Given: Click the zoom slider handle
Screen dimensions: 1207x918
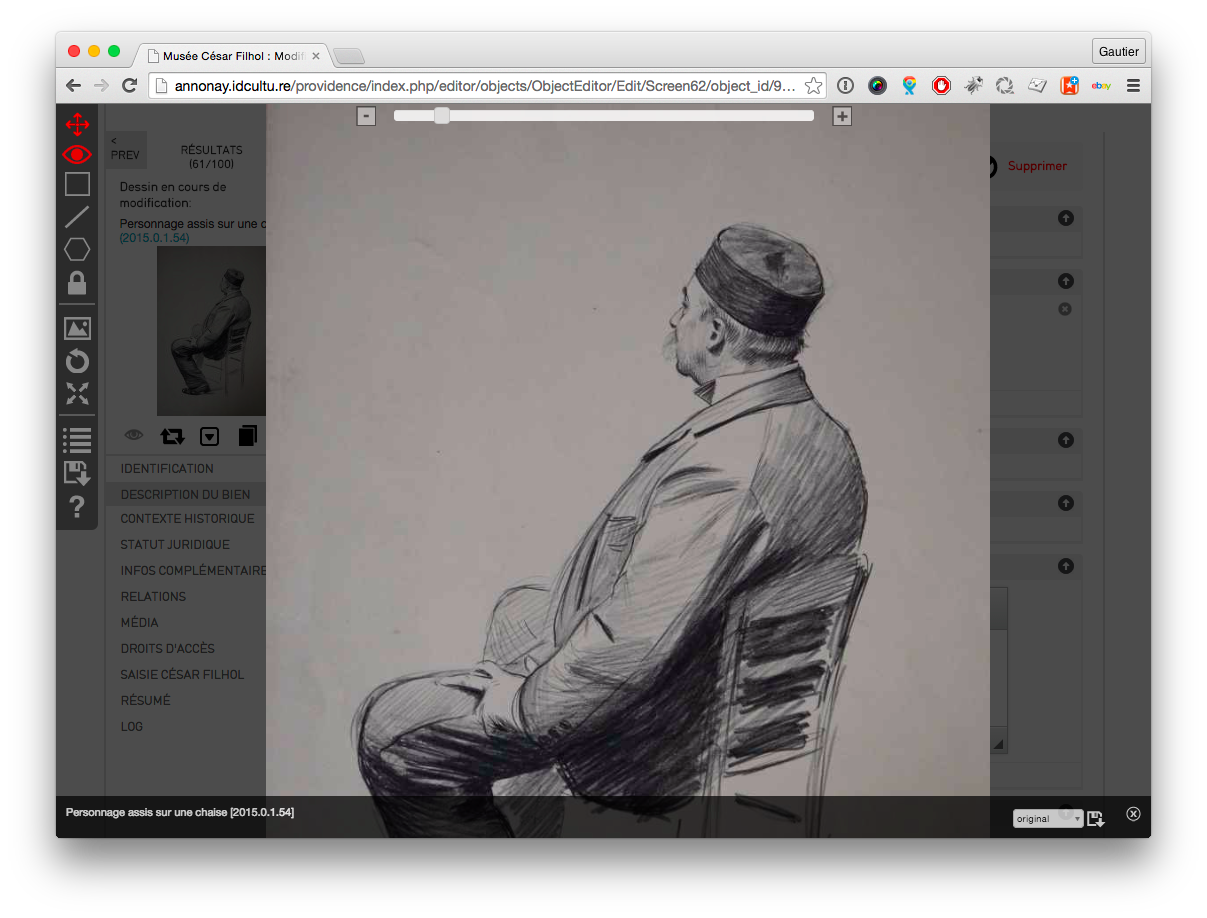Looking at the screenshot, I should tap(442, 116).
